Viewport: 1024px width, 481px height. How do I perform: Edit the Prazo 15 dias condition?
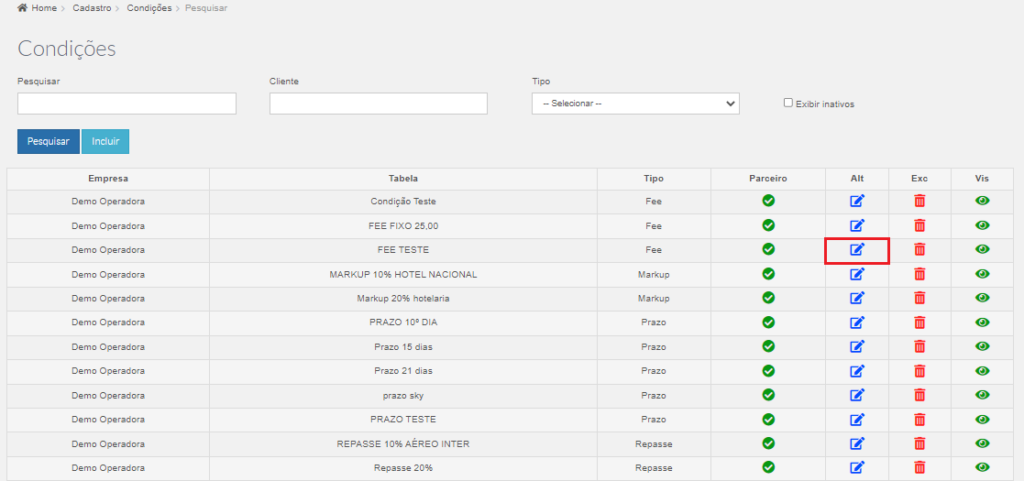tap(857, 346)
